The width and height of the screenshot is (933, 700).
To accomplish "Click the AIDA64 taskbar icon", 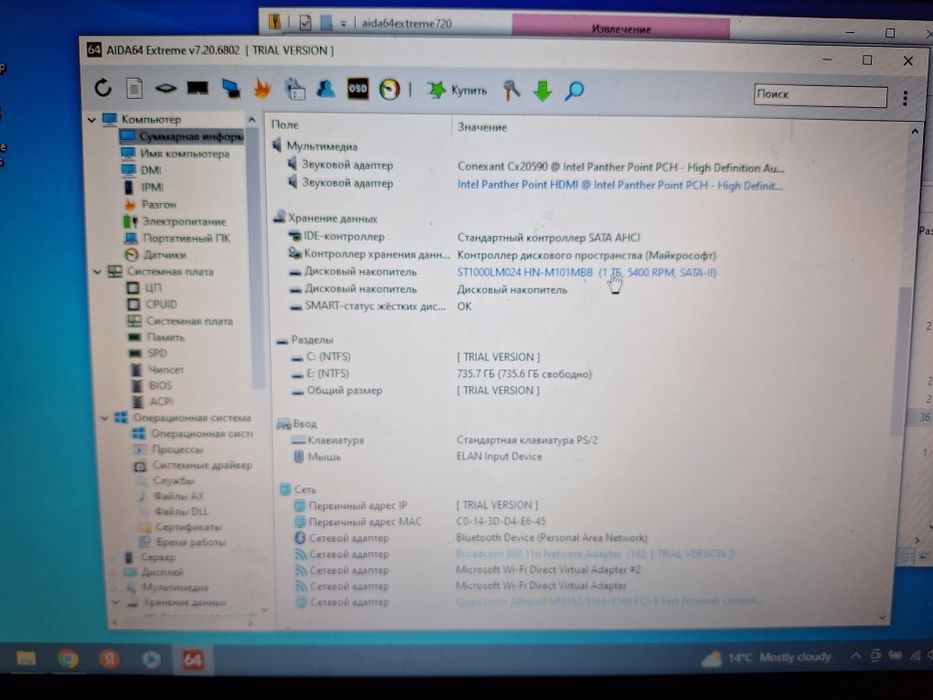I will coord(192,660).
